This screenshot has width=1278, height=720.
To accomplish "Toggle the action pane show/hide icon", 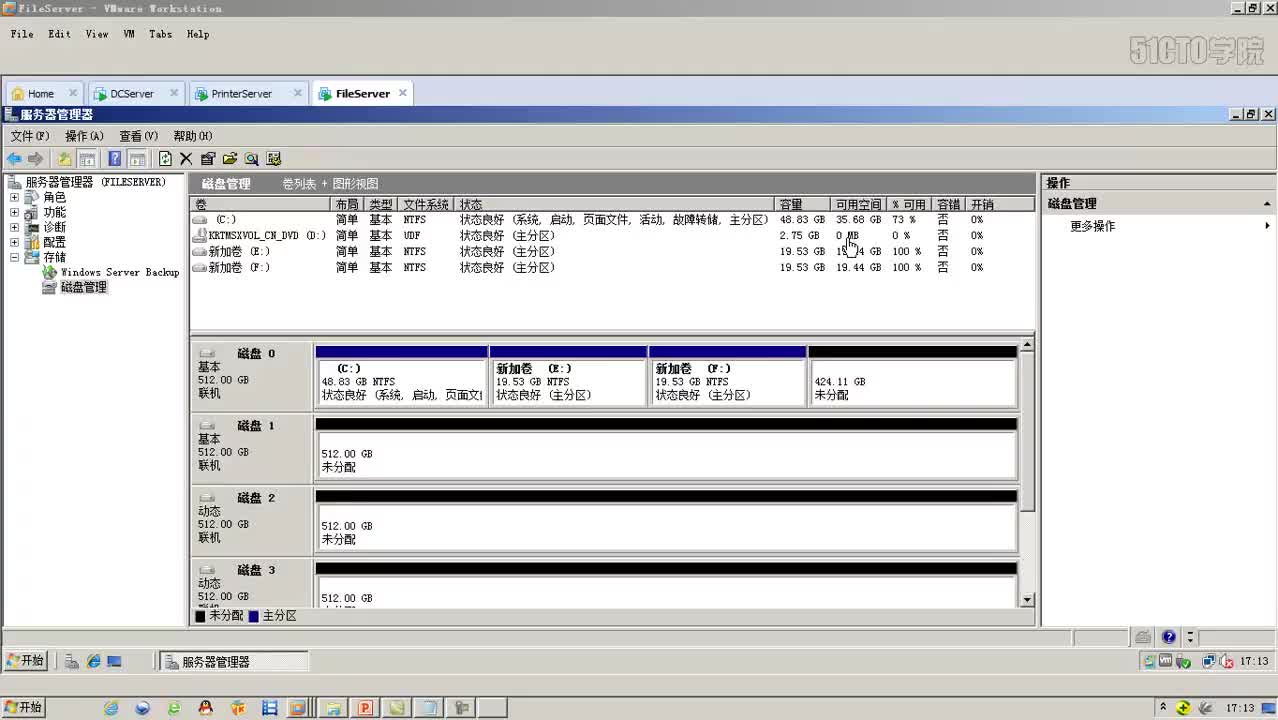I will 137,159.
